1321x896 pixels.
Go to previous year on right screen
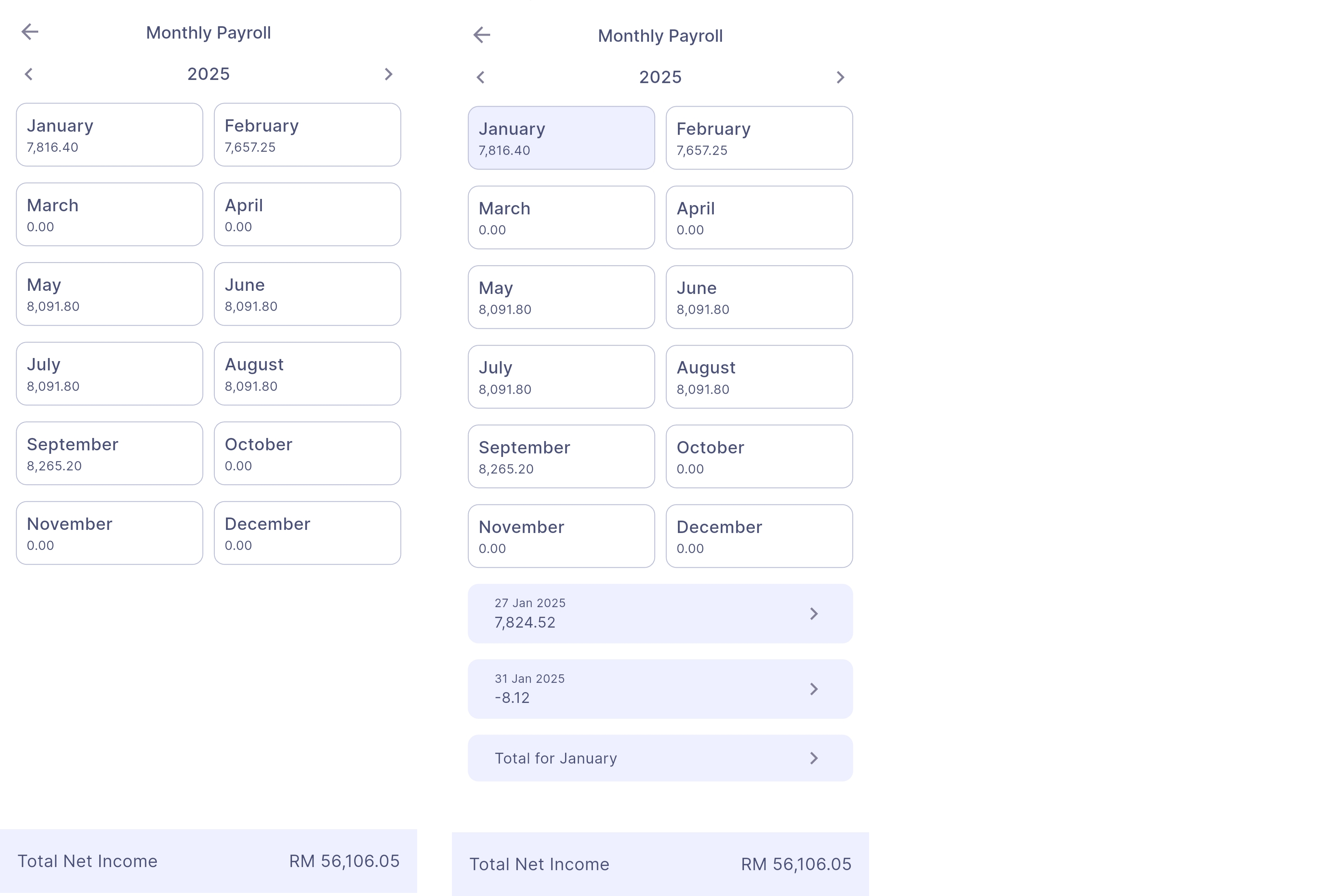(481, 77)
